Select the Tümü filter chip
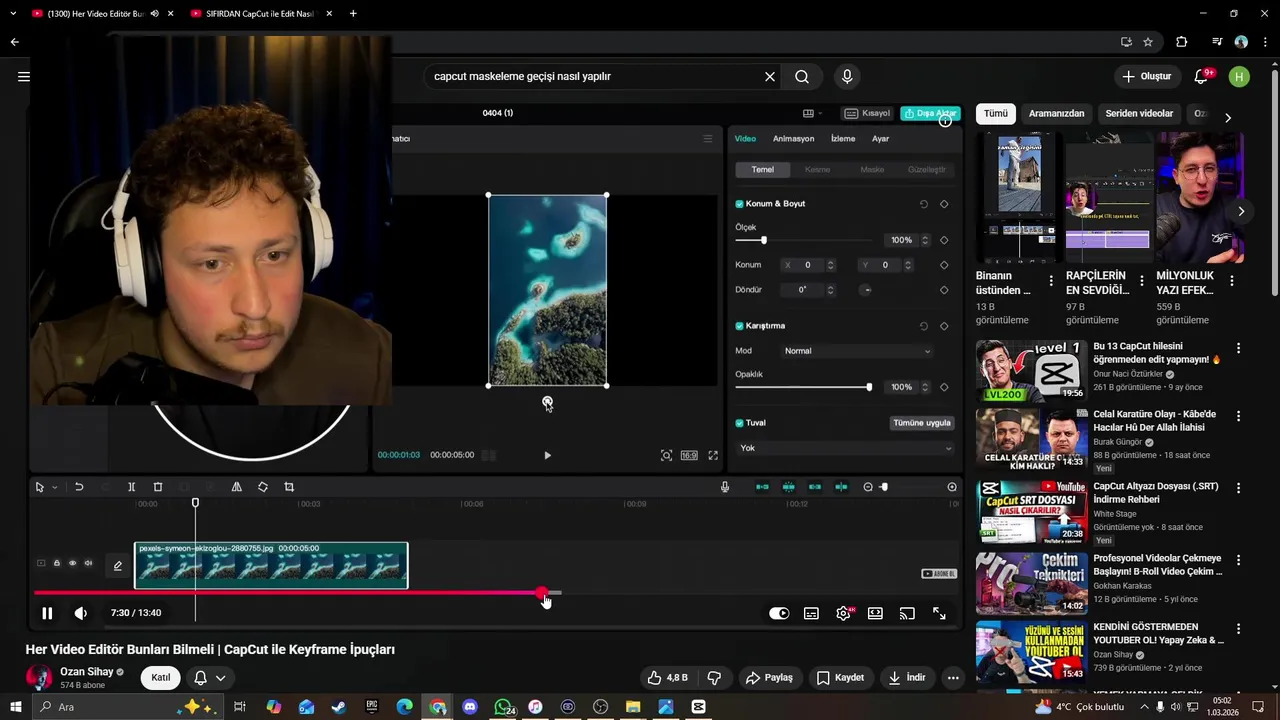The image size is (1280, 720). point(996,113)
